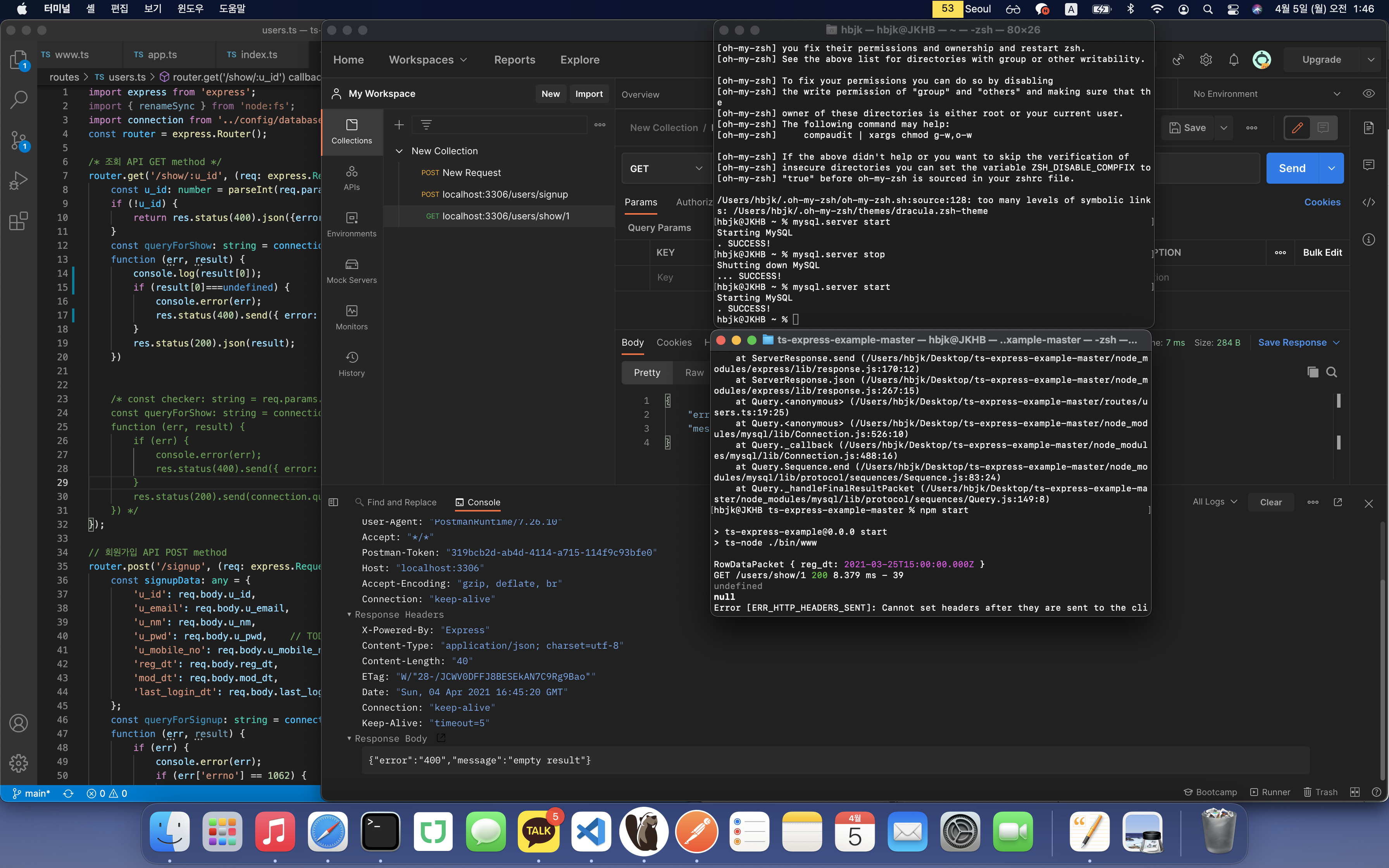Collapse the Response Headers section in console
Viewport: 1389px width, 868px height.
(x=349, y=614)
